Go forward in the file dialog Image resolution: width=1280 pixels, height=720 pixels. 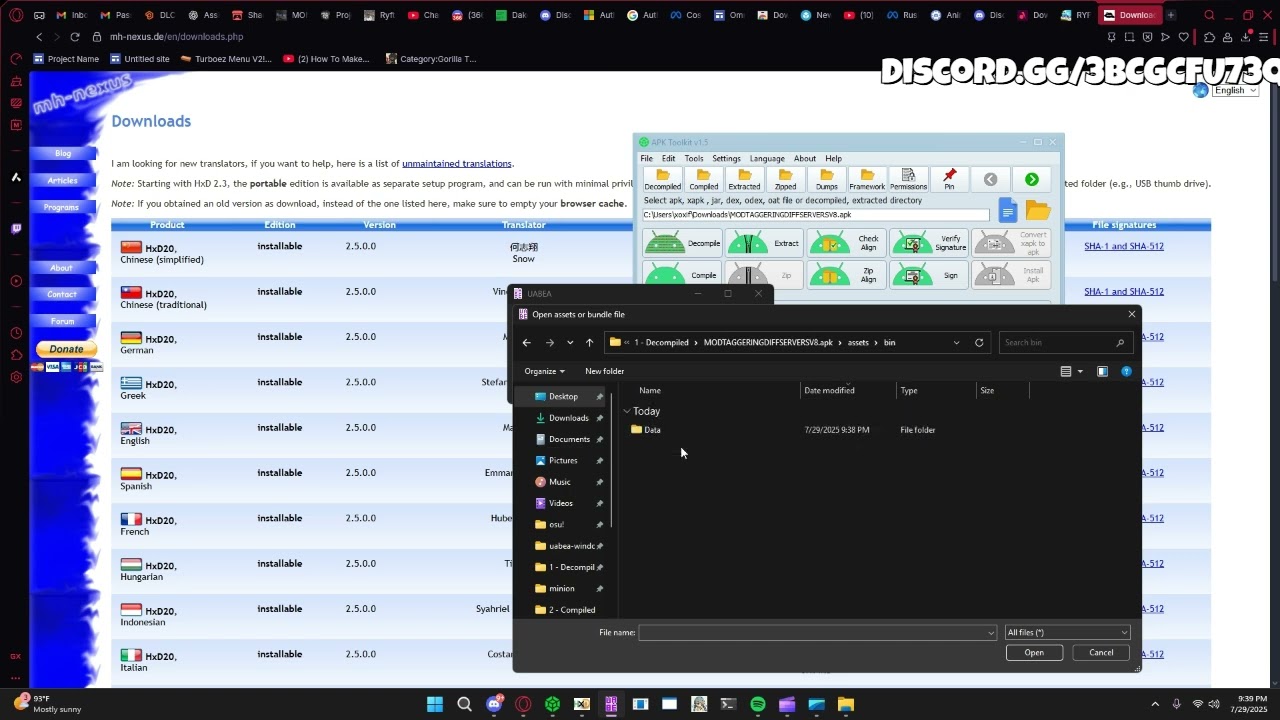click(x=549, y=343)
